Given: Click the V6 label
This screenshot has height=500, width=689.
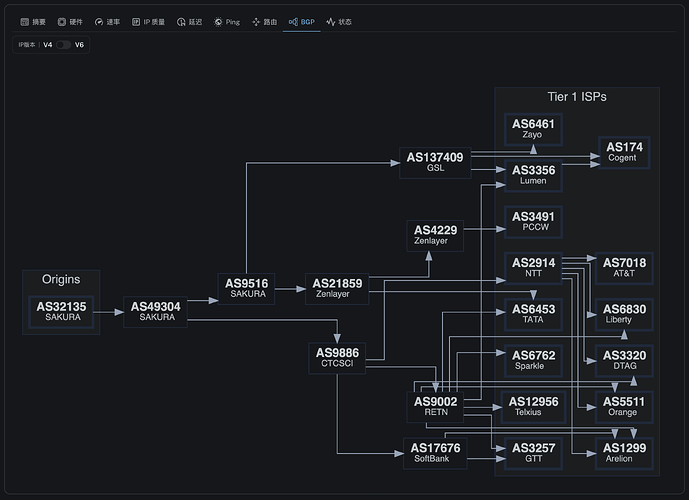Looking at the screenshot, I should click(x=79, y=45).
